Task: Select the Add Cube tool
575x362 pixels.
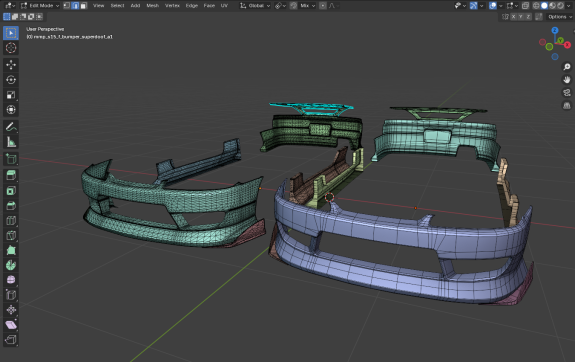Action: tap(11, 159)
